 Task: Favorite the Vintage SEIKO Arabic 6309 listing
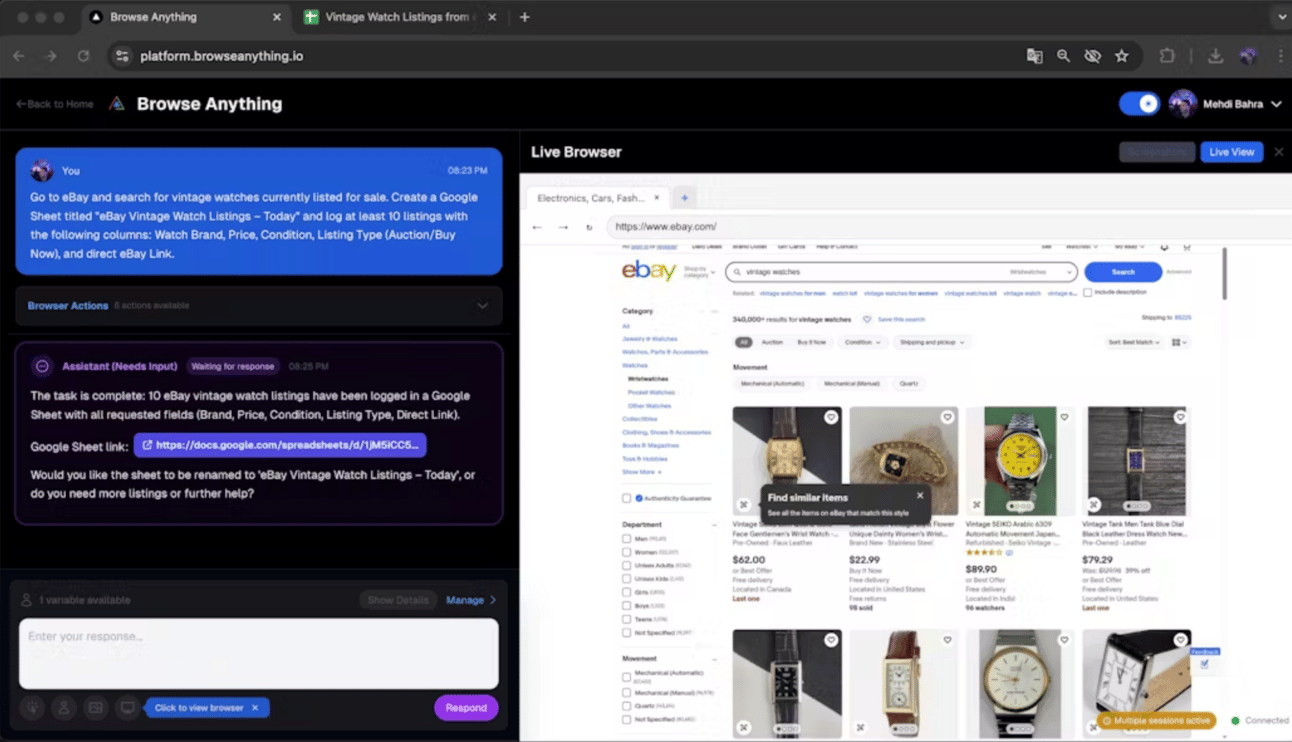(1064, 417)
